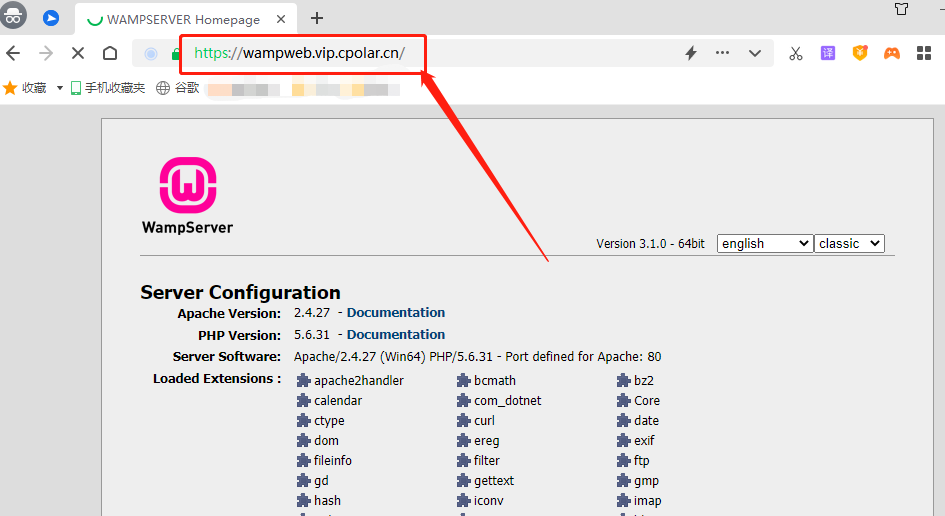Click the com_dotnet extension icon

point(463,400)
